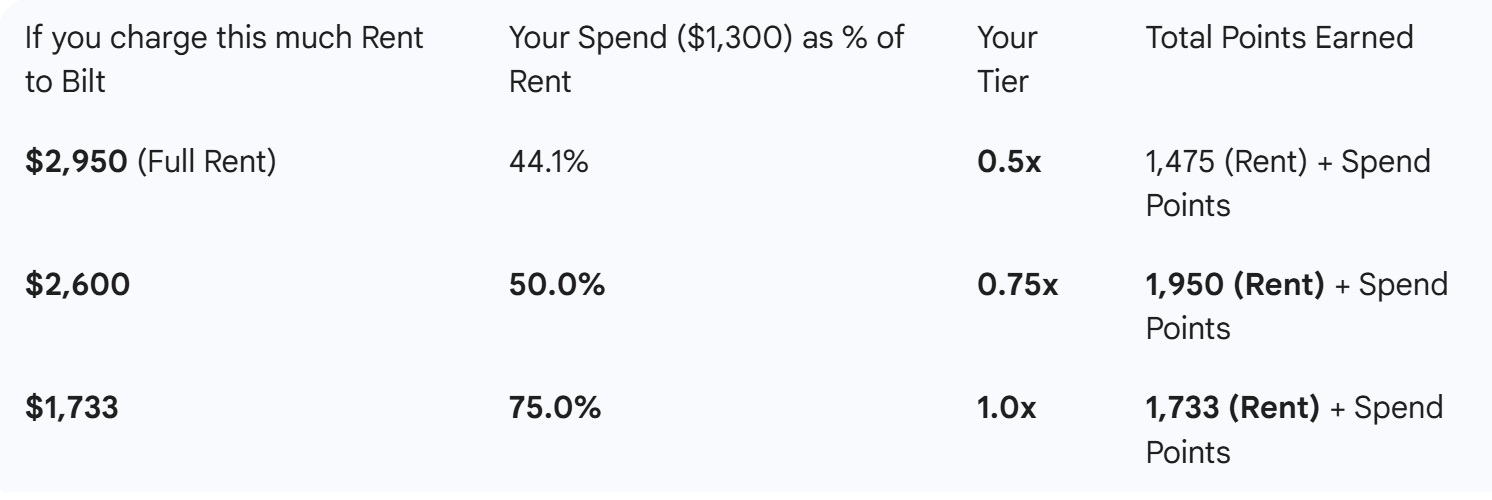Click the 'If you charge this much Rent' header

tap(224, 40)
